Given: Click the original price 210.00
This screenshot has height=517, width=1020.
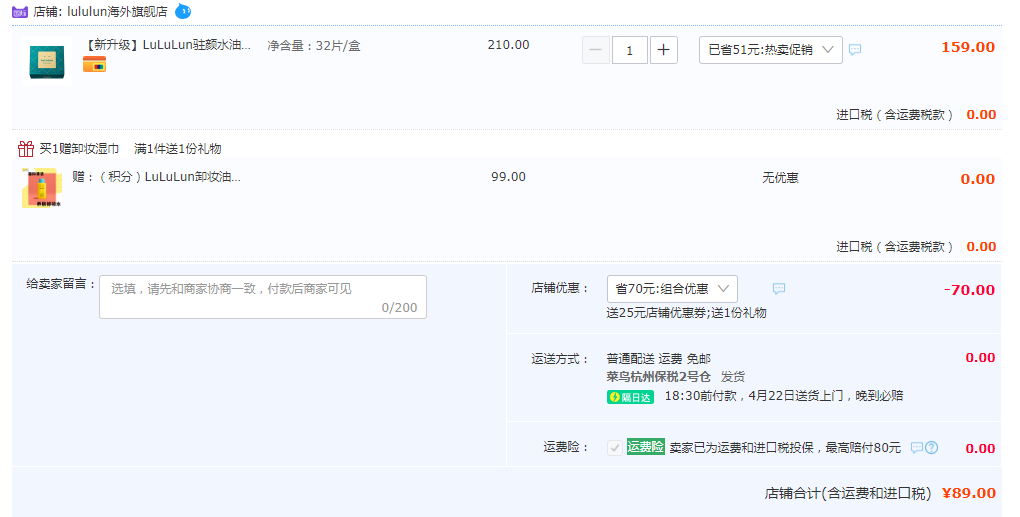Looking at the screenshot, I should [508, 45].
